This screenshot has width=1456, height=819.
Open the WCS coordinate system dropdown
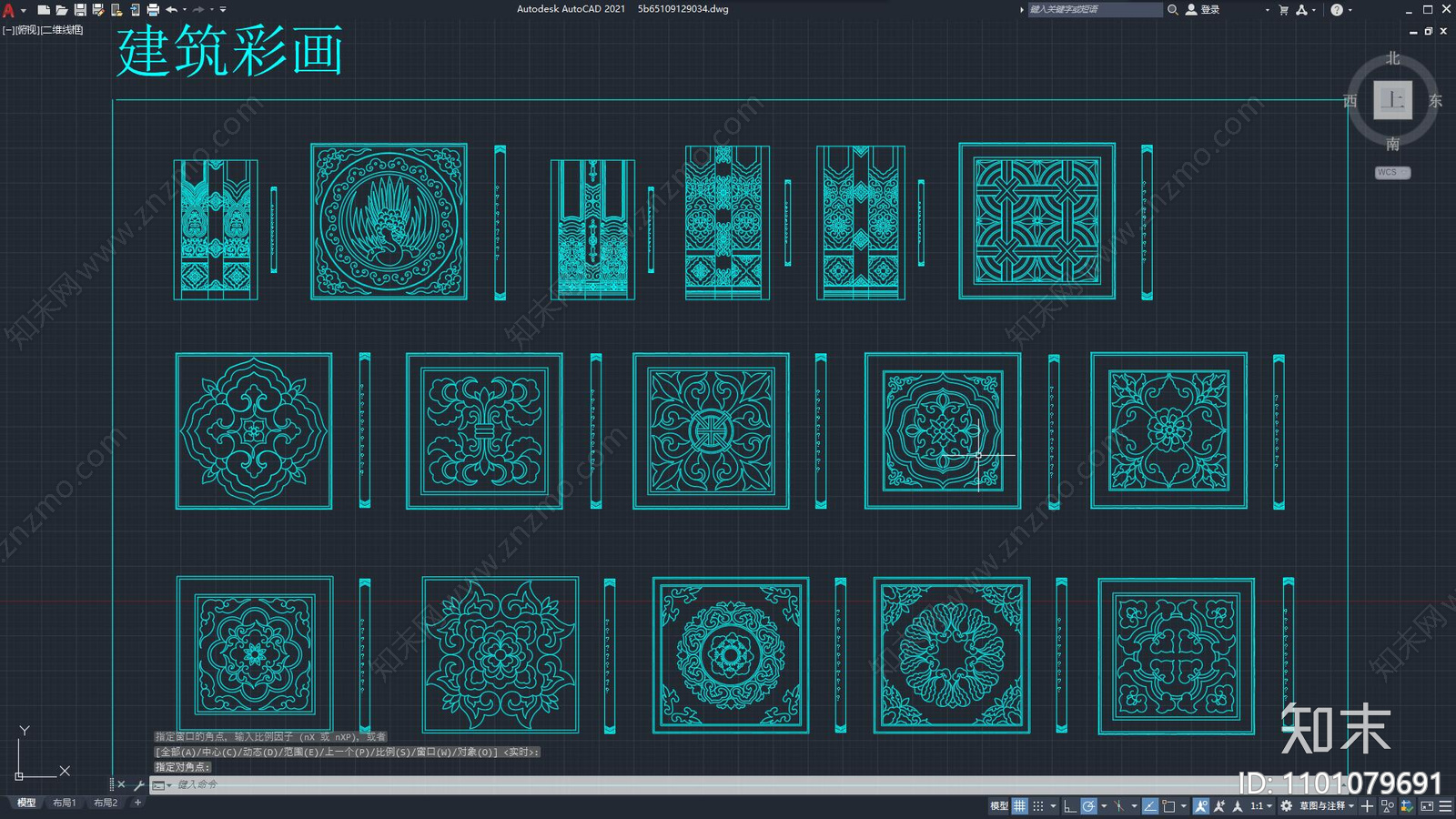click(1392, 172)
